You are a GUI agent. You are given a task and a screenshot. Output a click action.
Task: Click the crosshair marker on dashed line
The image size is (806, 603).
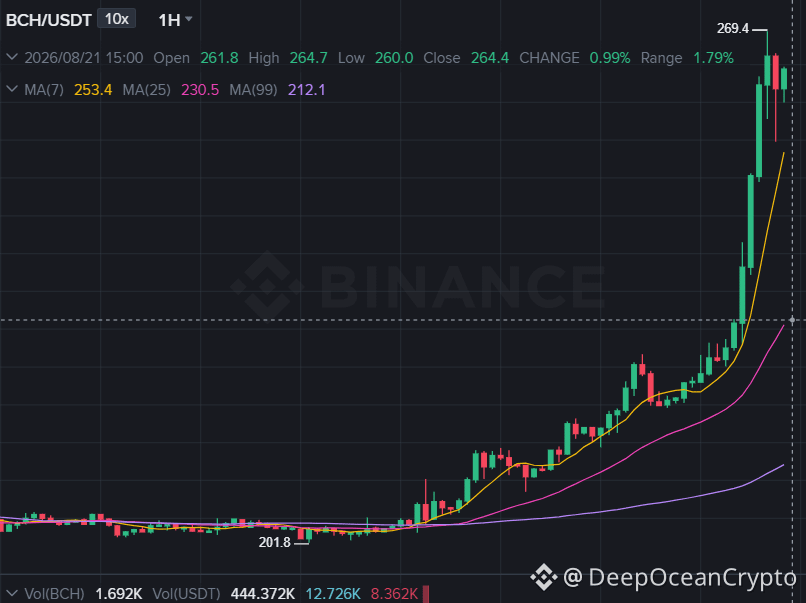[792, 320]
